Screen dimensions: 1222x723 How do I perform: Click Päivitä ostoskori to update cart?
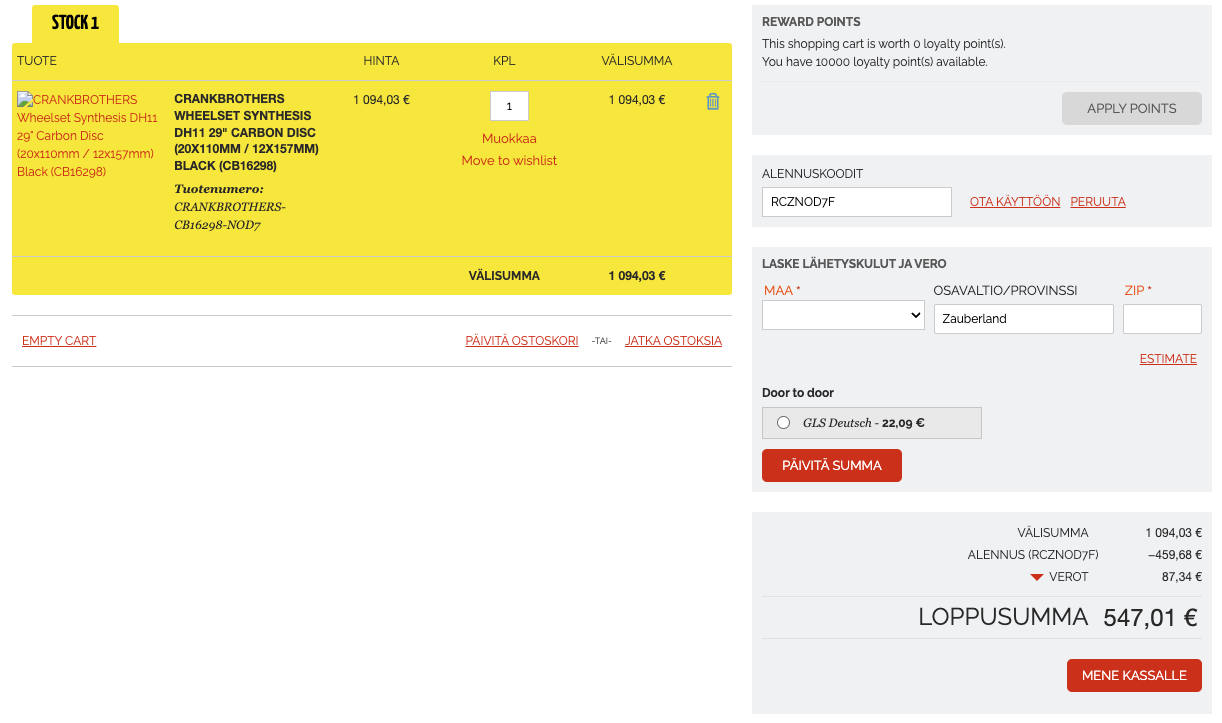[x=521, y=341]
